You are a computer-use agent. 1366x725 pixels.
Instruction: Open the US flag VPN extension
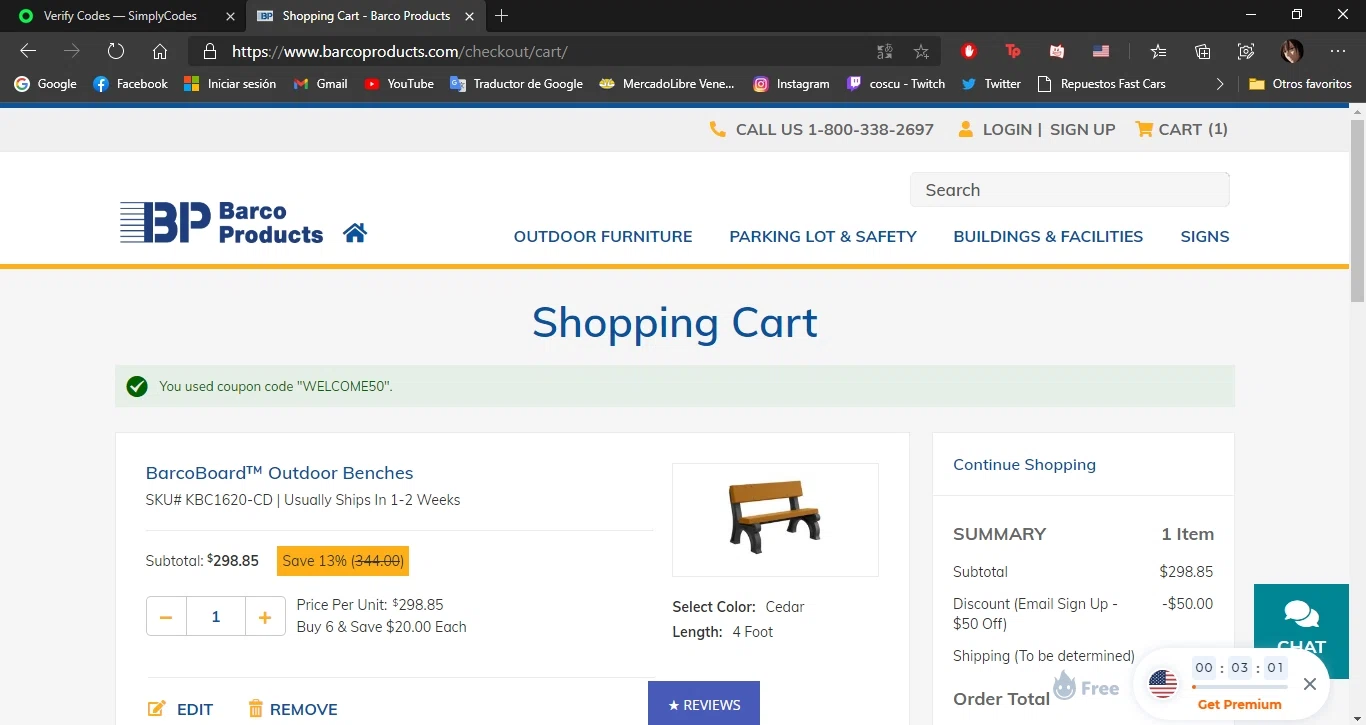click(1101, 51)
